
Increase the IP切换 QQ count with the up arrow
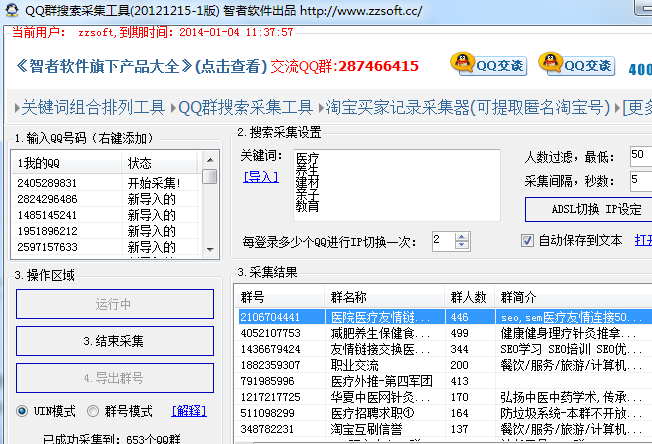click(460, 236)
